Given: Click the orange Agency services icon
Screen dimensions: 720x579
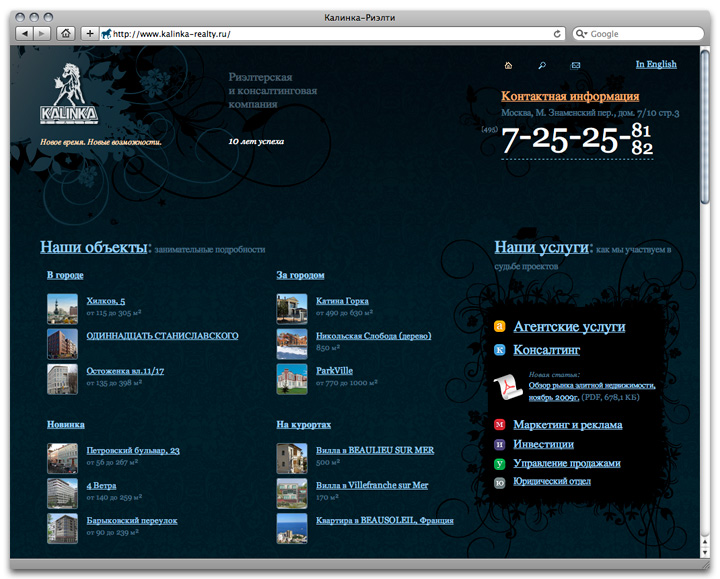Looking at the screenshot, I should [500, 327].
